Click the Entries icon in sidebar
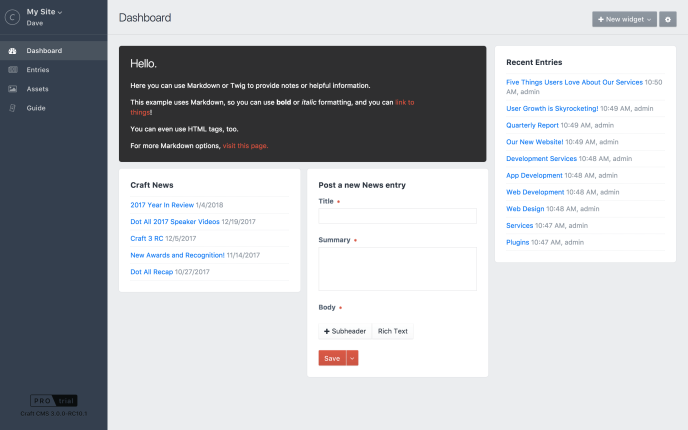 click(x=13, y=70)
